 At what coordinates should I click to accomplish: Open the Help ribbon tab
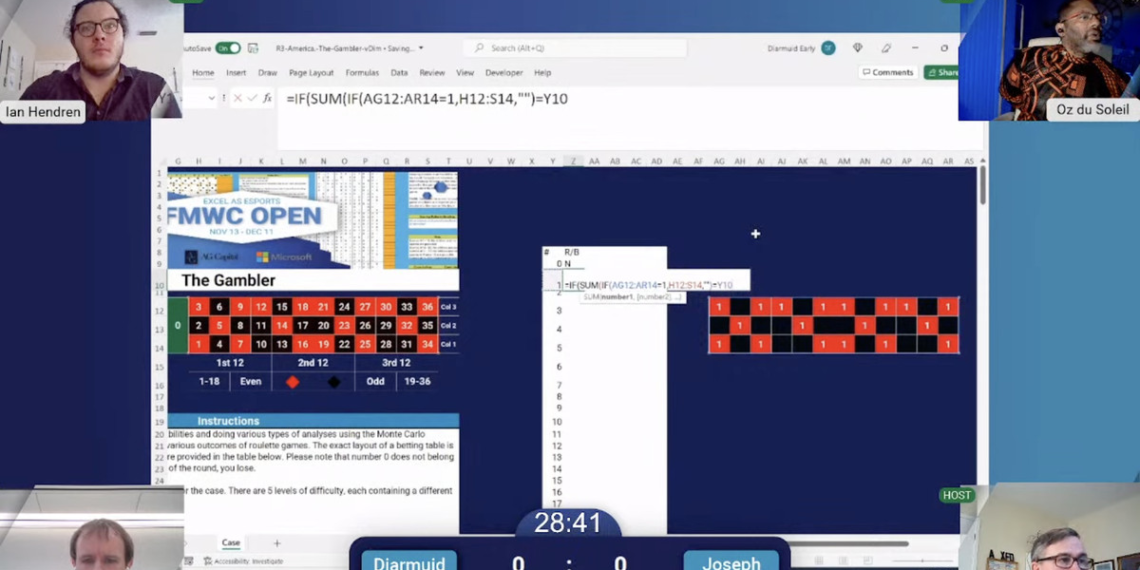point(542,73)
